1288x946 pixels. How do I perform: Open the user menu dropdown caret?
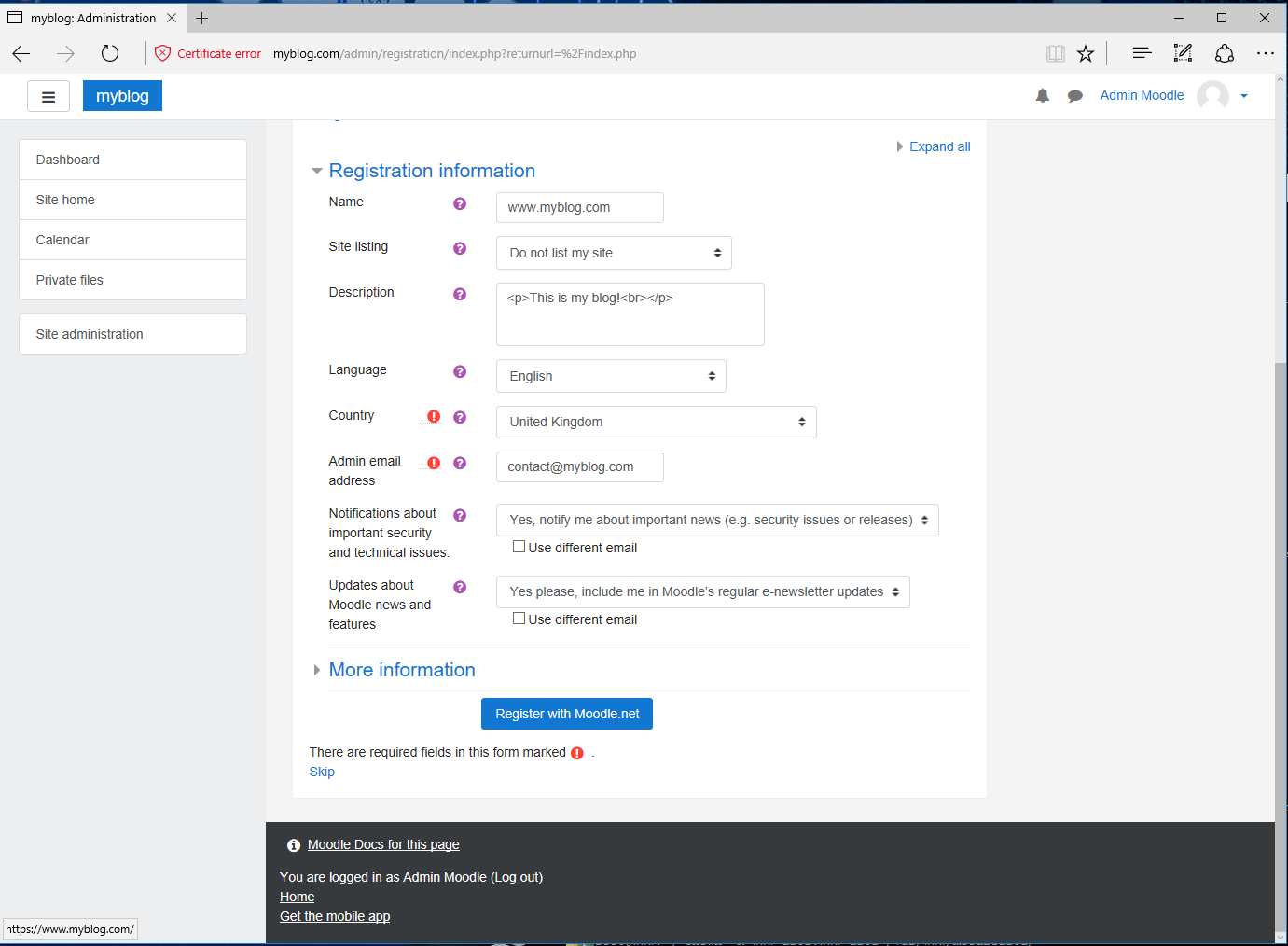point(1244,96)
